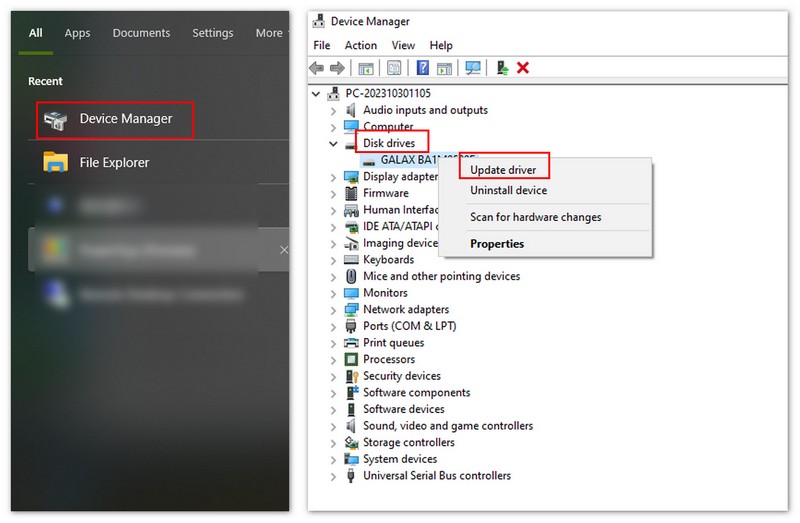Open the Action menu
The image size is (800, 523).
tap(360, 45)
